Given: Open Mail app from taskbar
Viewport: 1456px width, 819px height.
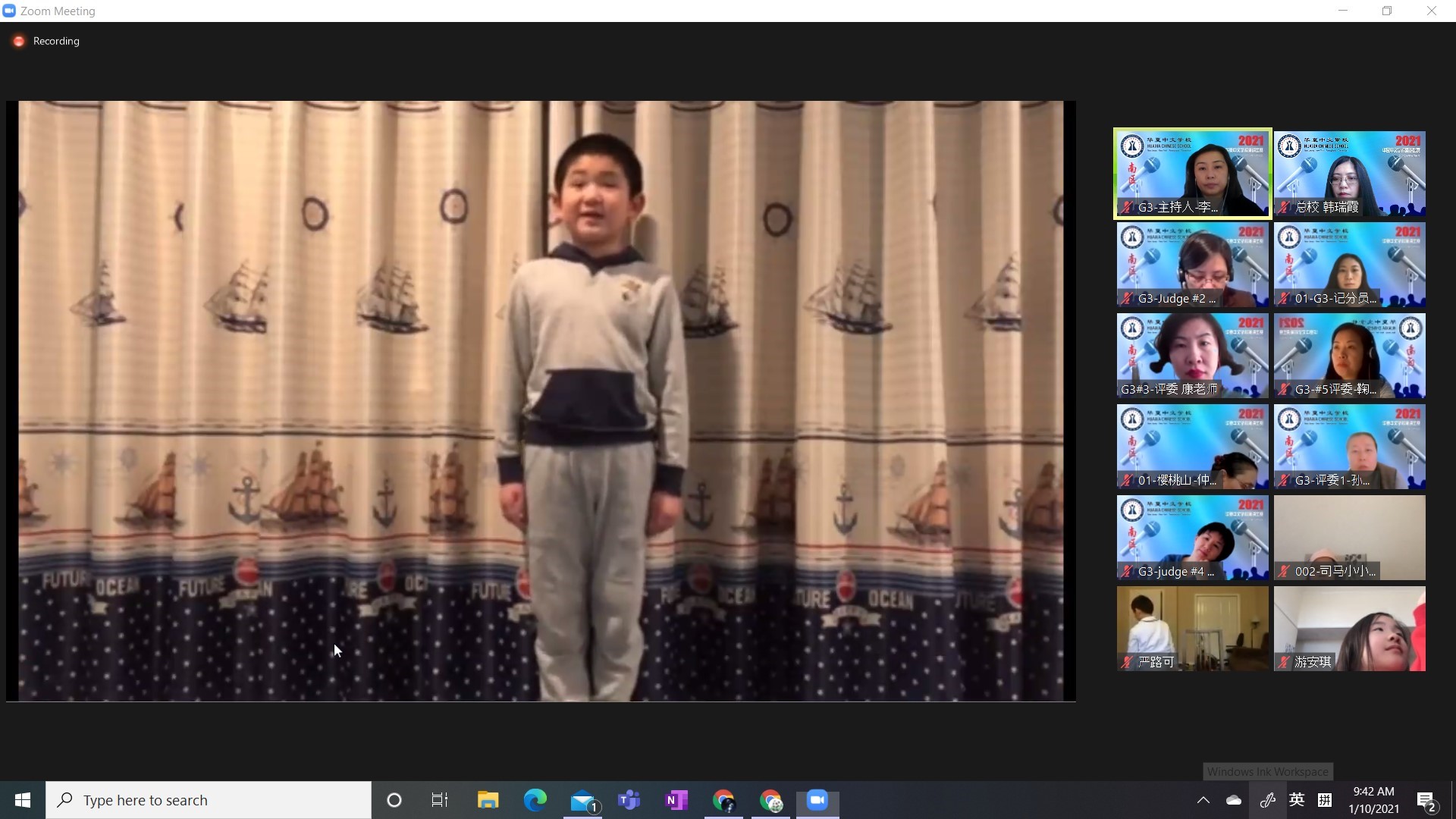Looking at the screenshot, I should click(x=583, y=800).
